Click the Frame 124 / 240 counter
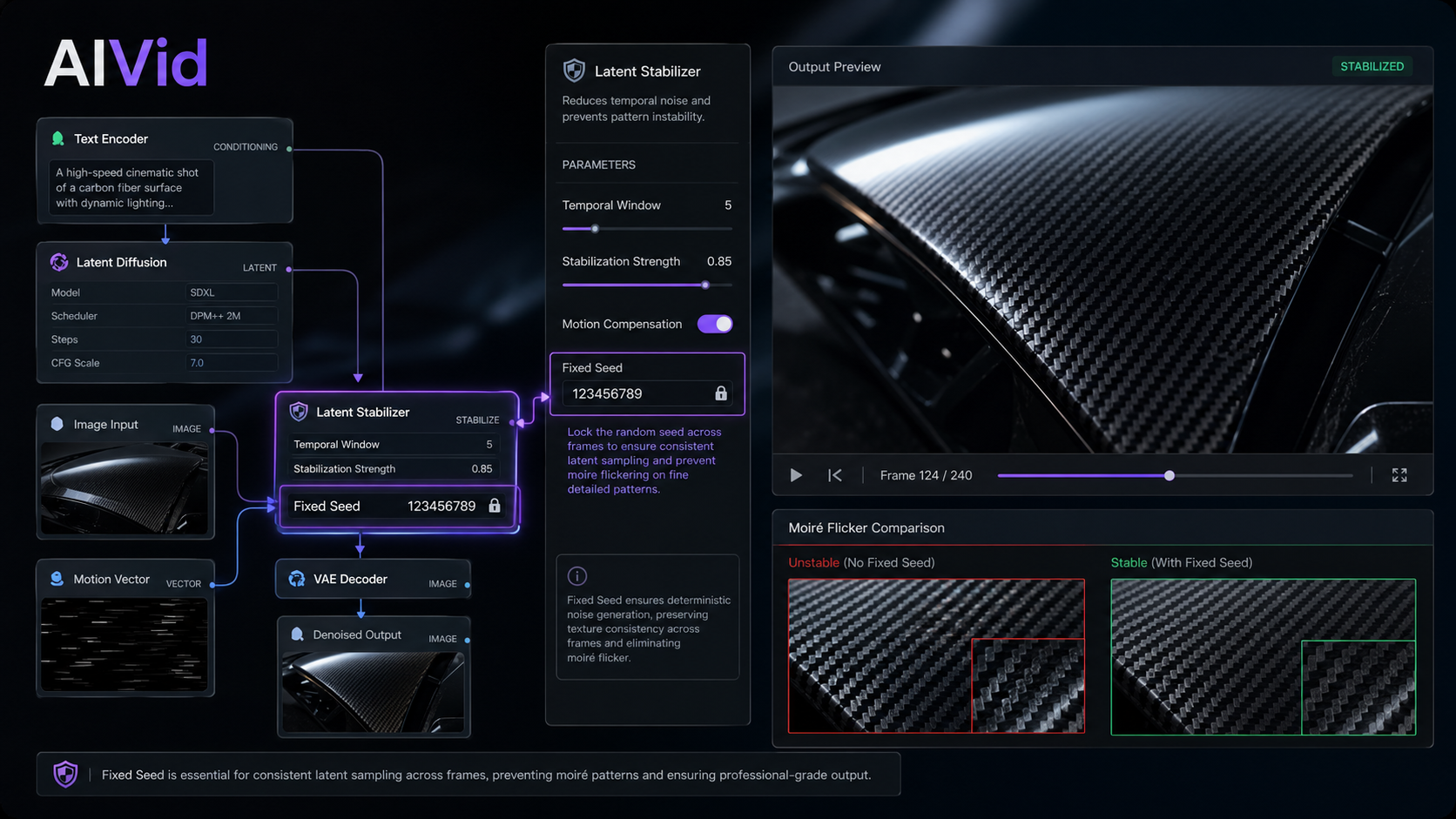The width and height of the screenshot is (1456, 819). [x=926, y=475]
